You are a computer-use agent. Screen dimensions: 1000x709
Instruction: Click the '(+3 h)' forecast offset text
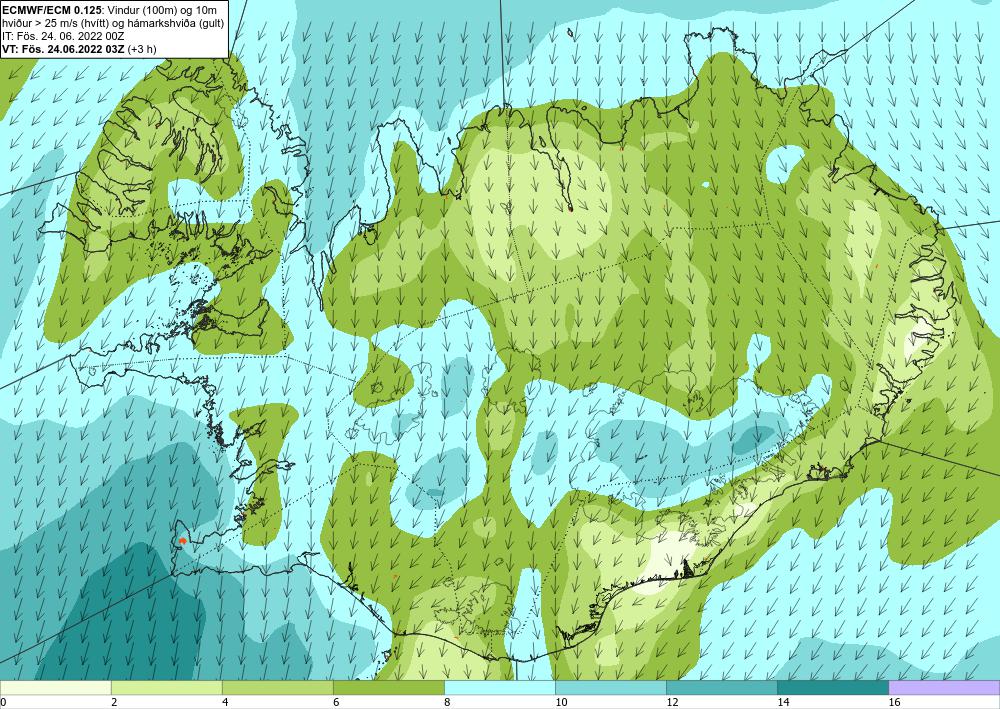click(142, 49)
